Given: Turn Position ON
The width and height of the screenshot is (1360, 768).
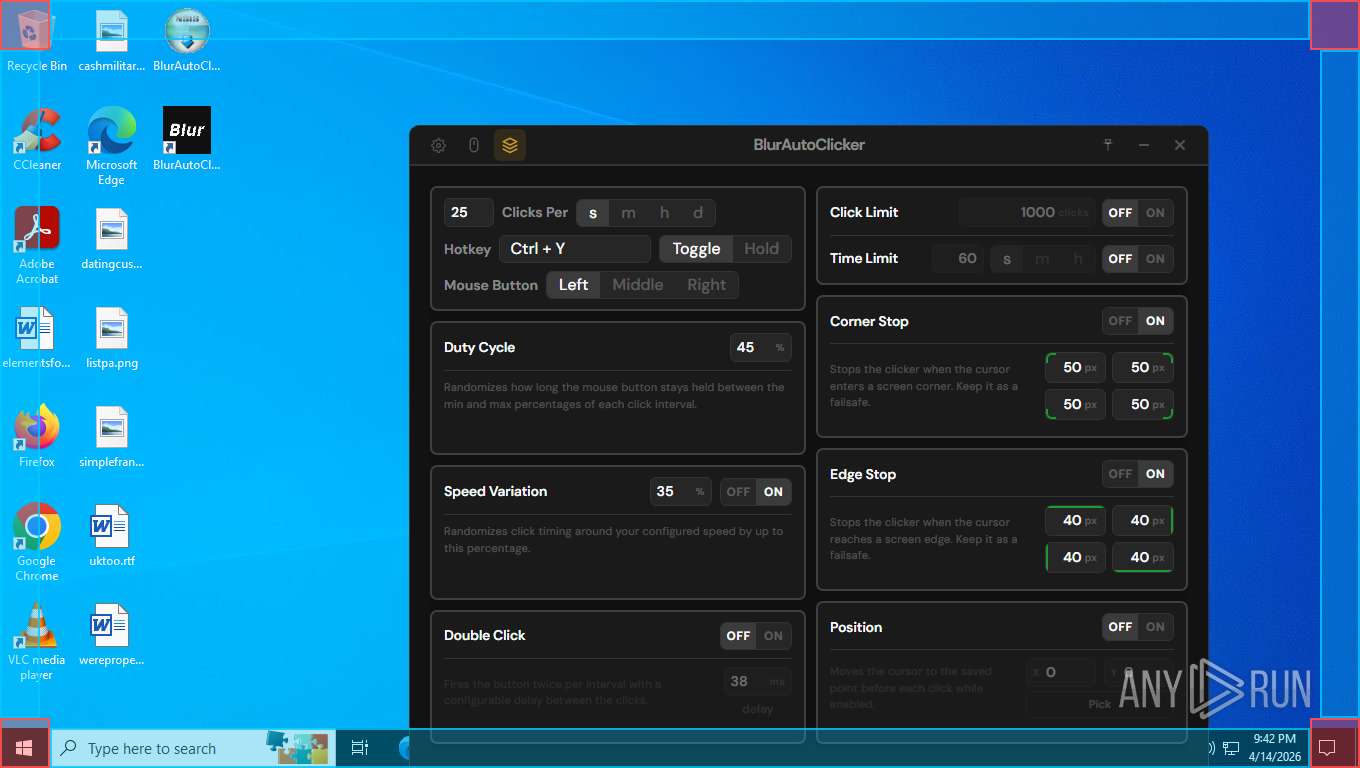Looking at the screenshot, I should pyautogui.click(x=1155, y=627).
